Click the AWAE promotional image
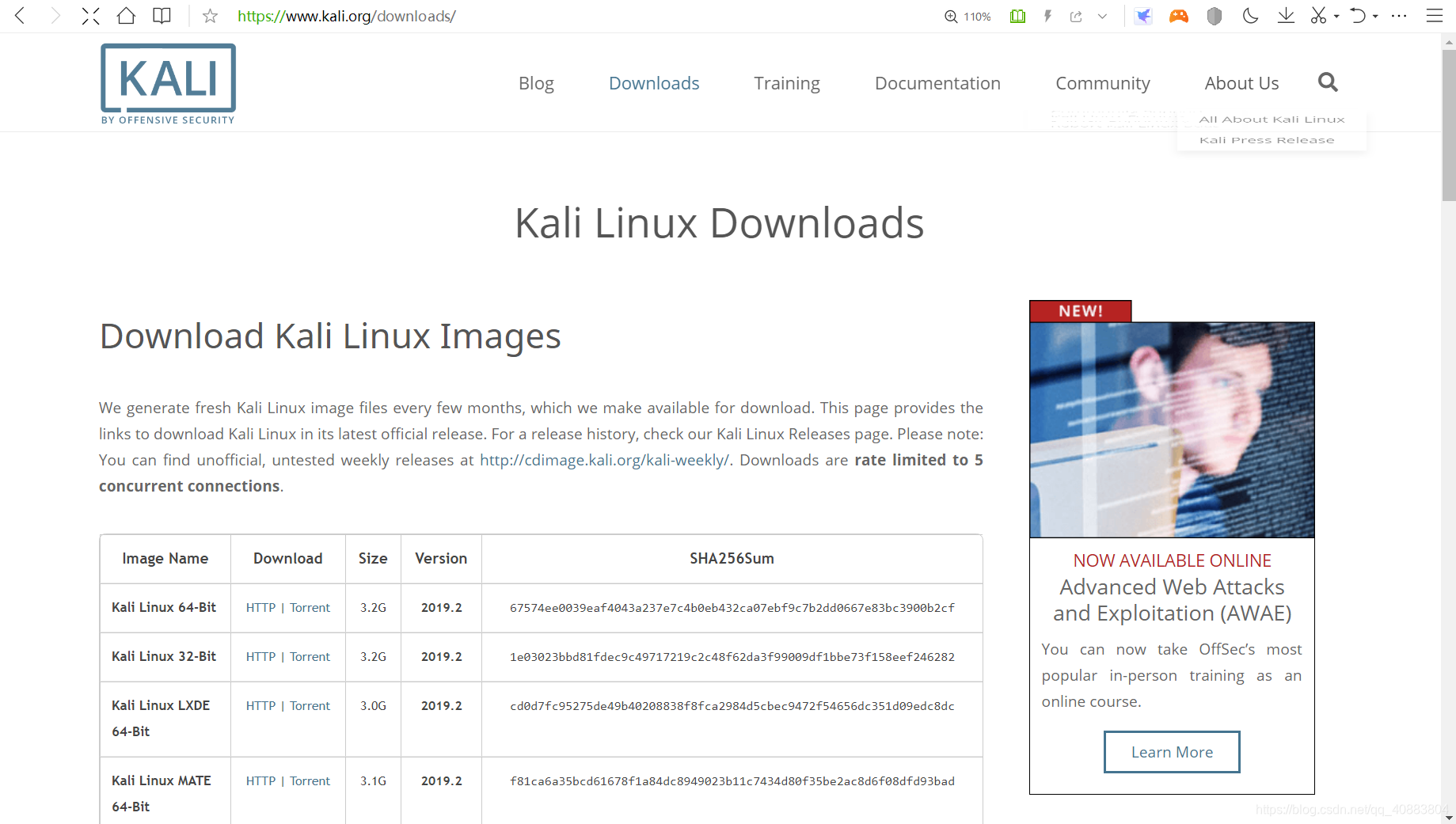The image size is (1456, 824). 1172,429
